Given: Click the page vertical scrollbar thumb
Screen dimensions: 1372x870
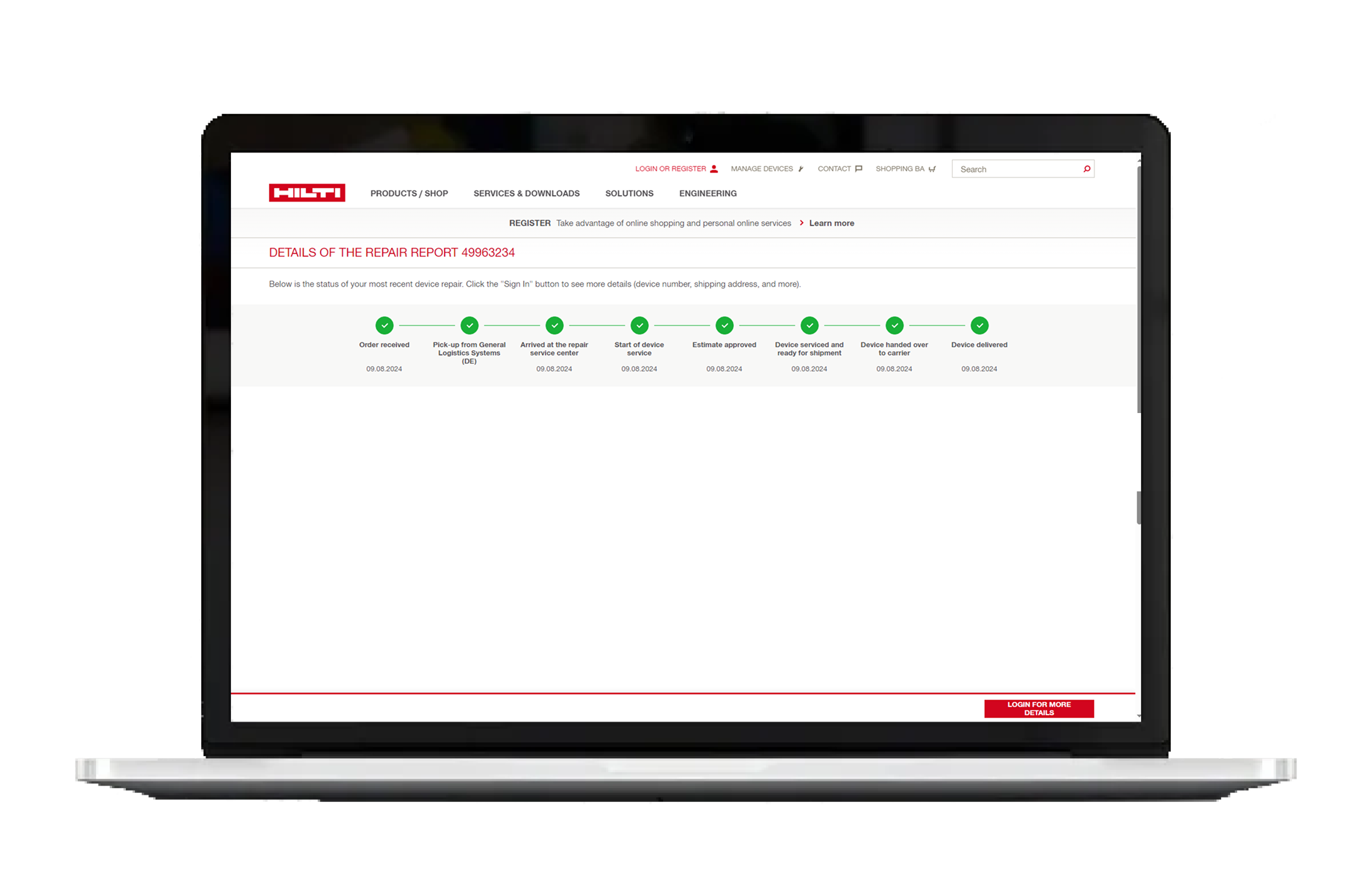Looking at the screenshot, I should tap(1138, 291).
